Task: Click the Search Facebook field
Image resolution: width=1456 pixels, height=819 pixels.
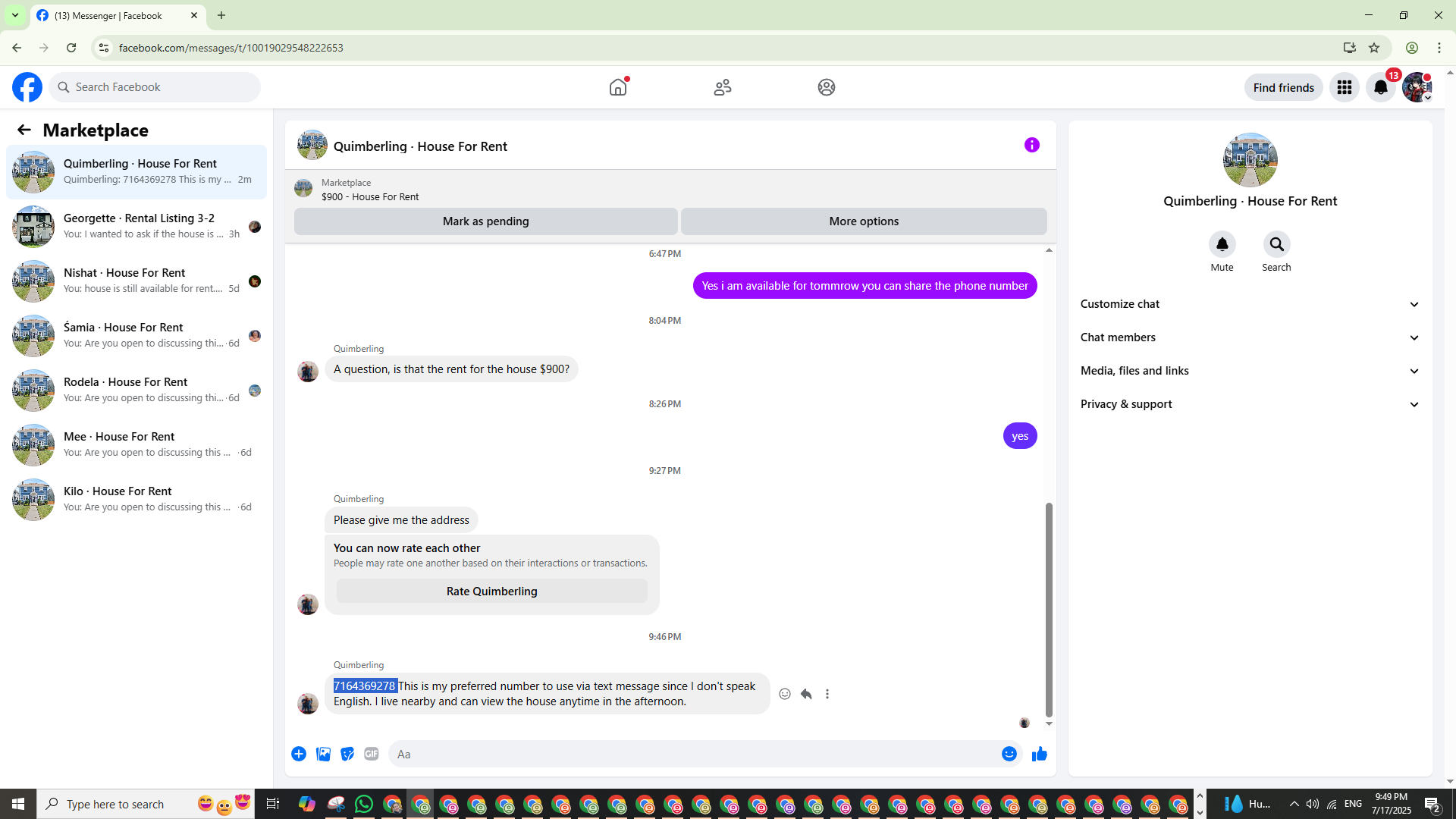Action: (155, 87)
